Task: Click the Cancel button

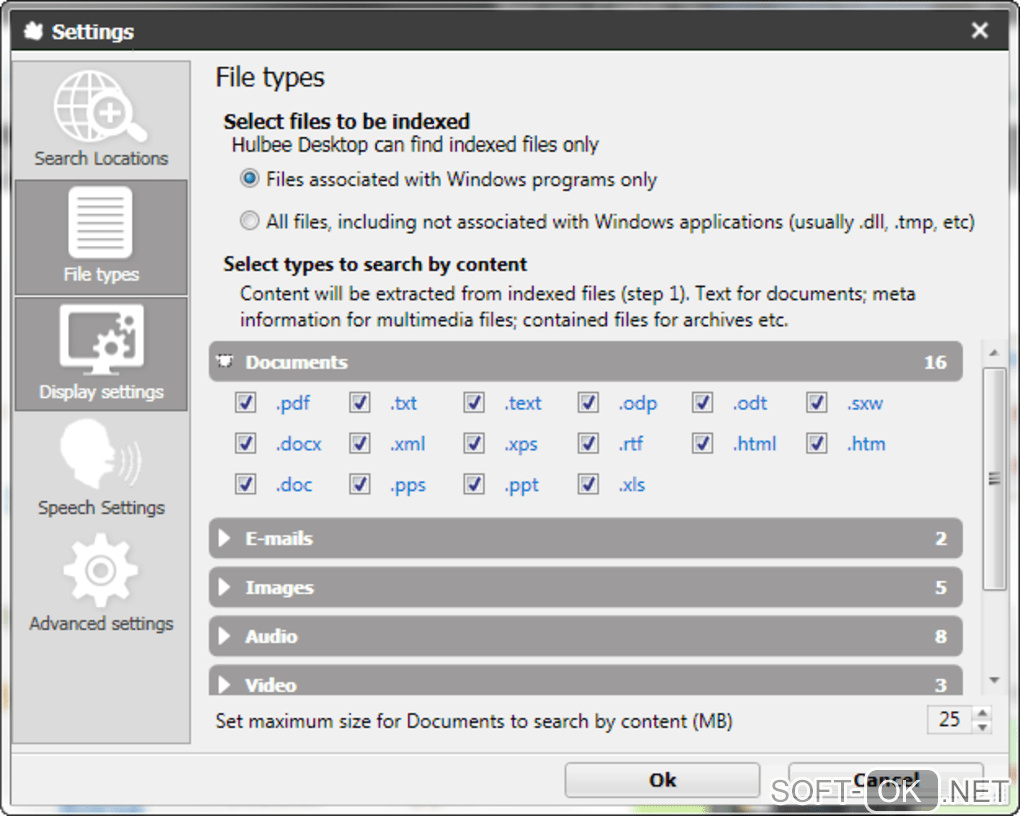Action: coord(885,780)
